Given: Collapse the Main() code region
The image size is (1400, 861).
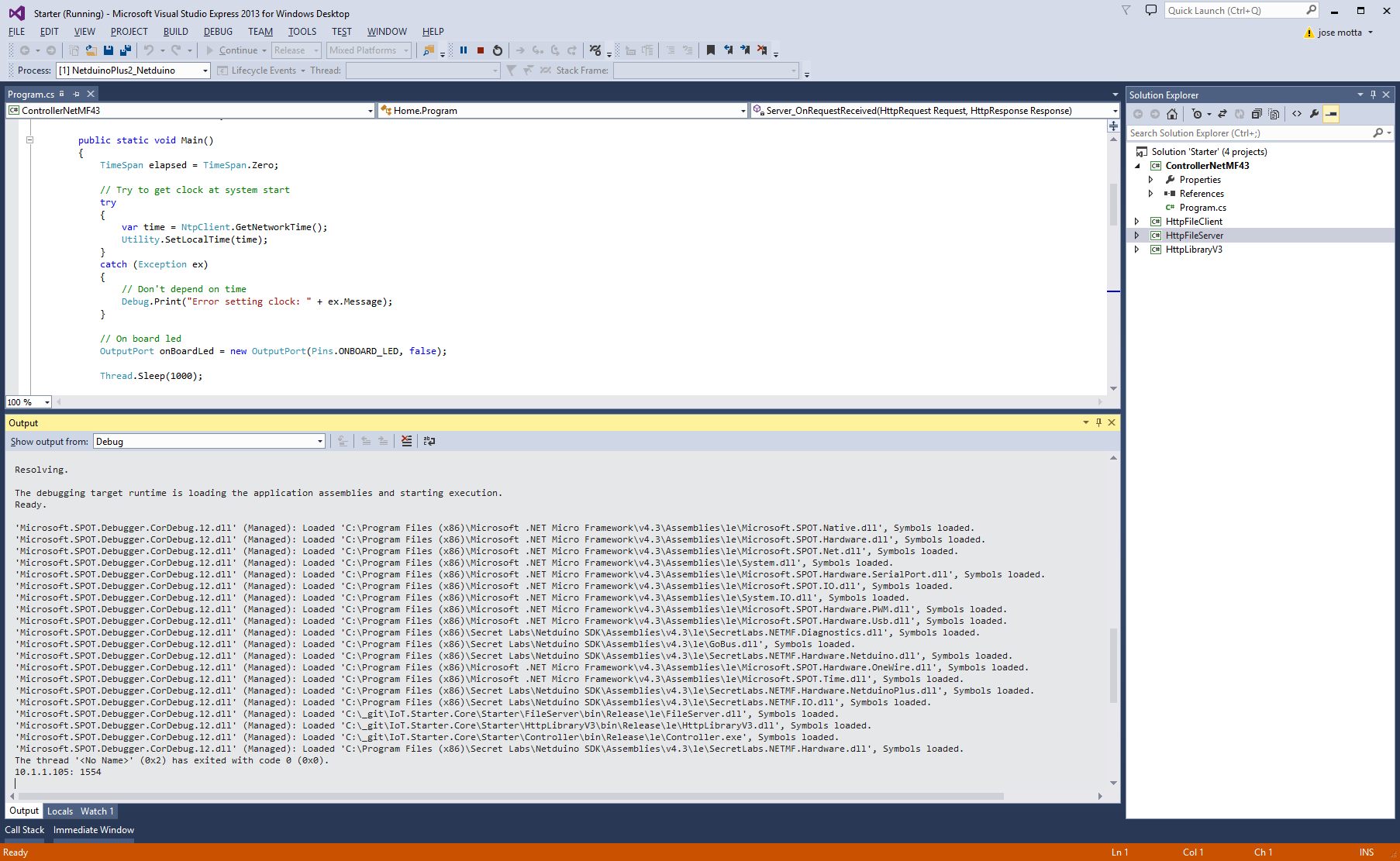Looking at the screenshot, I should click(x=29, y=140).
